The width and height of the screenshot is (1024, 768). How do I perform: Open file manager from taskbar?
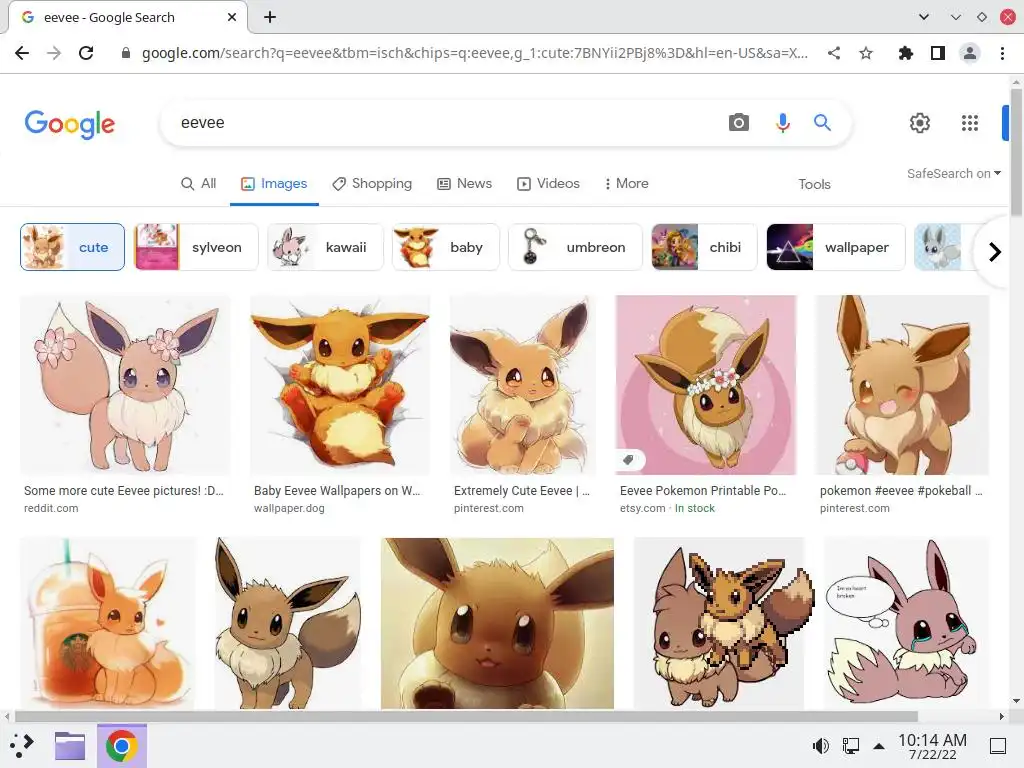click(70, 745)
